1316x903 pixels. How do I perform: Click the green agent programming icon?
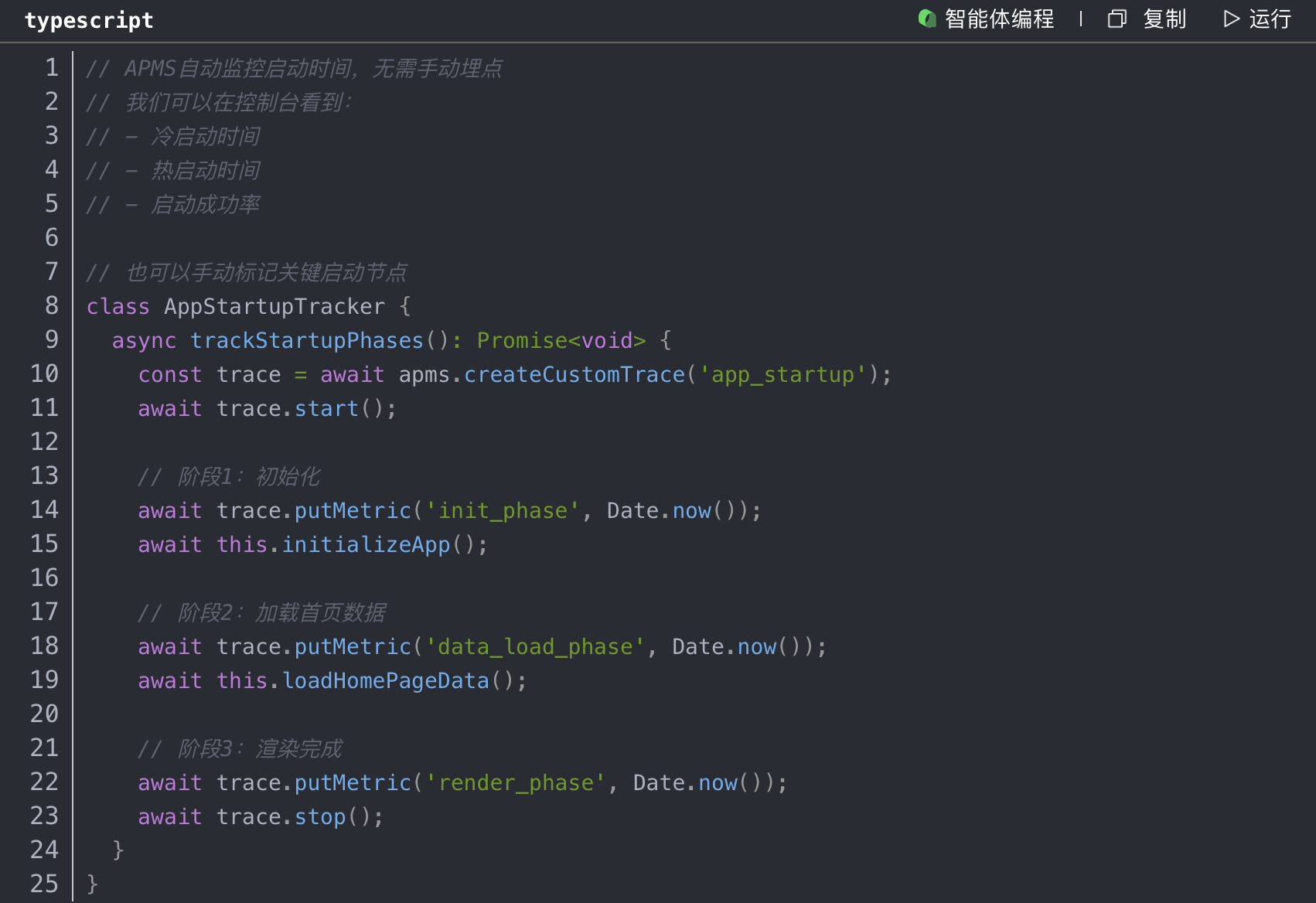[x=926, y=19]
